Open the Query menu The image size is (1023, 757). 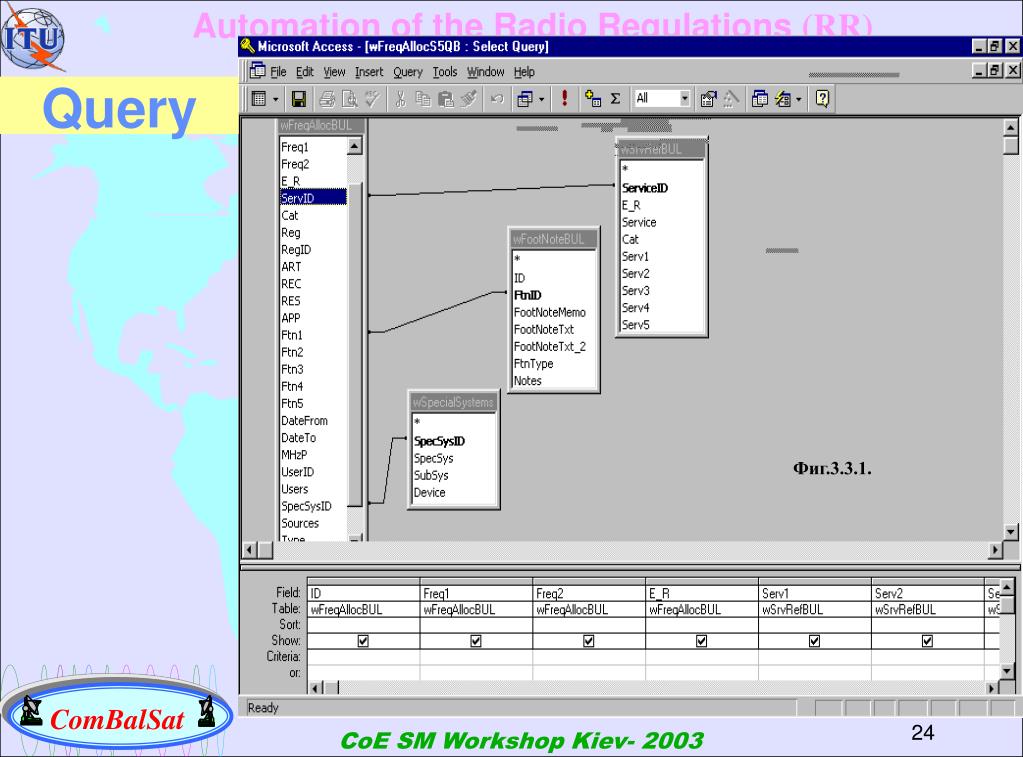[408, 72]
